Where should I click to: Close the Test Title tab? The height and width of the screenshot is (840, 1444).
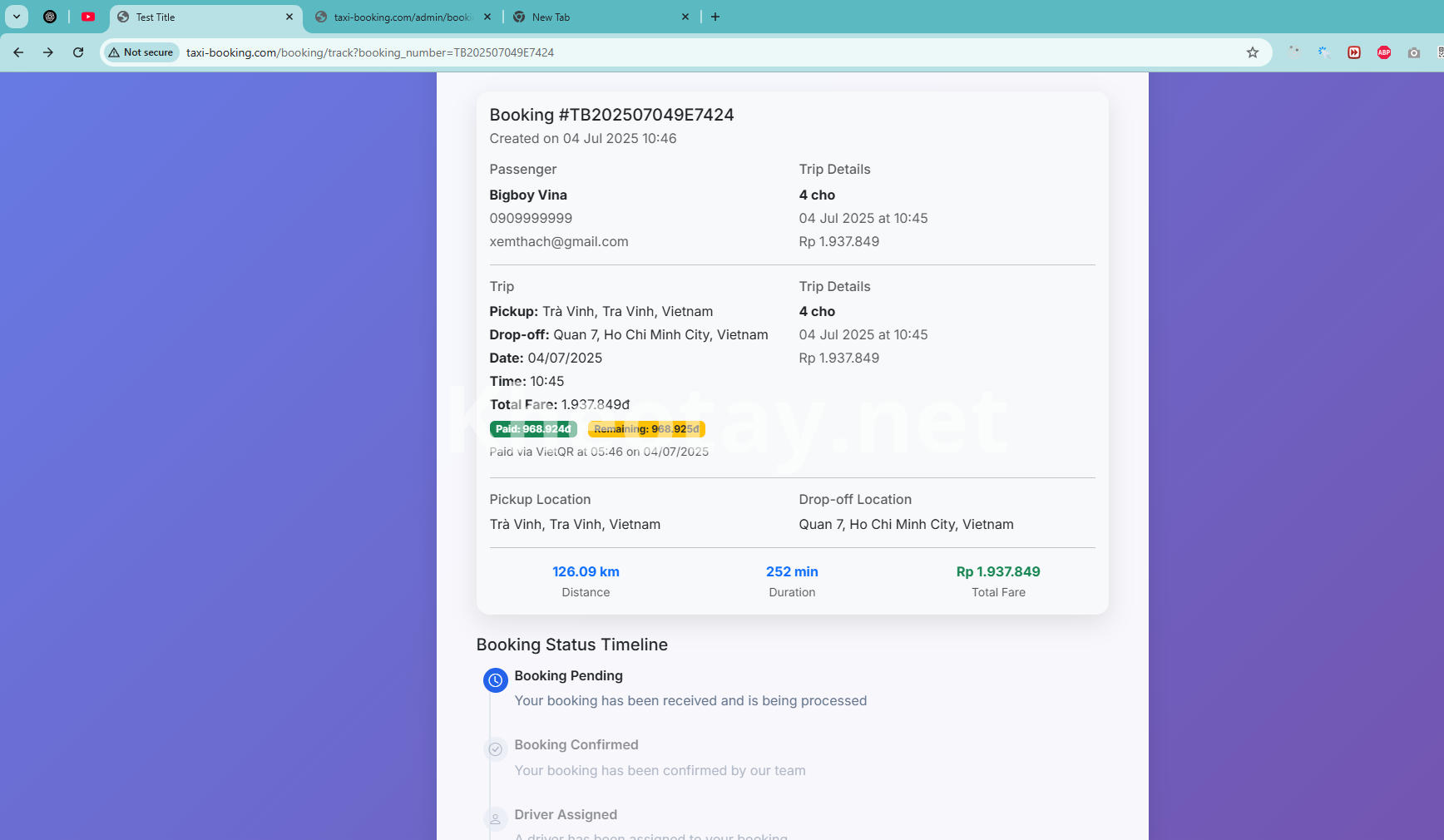[x=289, y=17]
